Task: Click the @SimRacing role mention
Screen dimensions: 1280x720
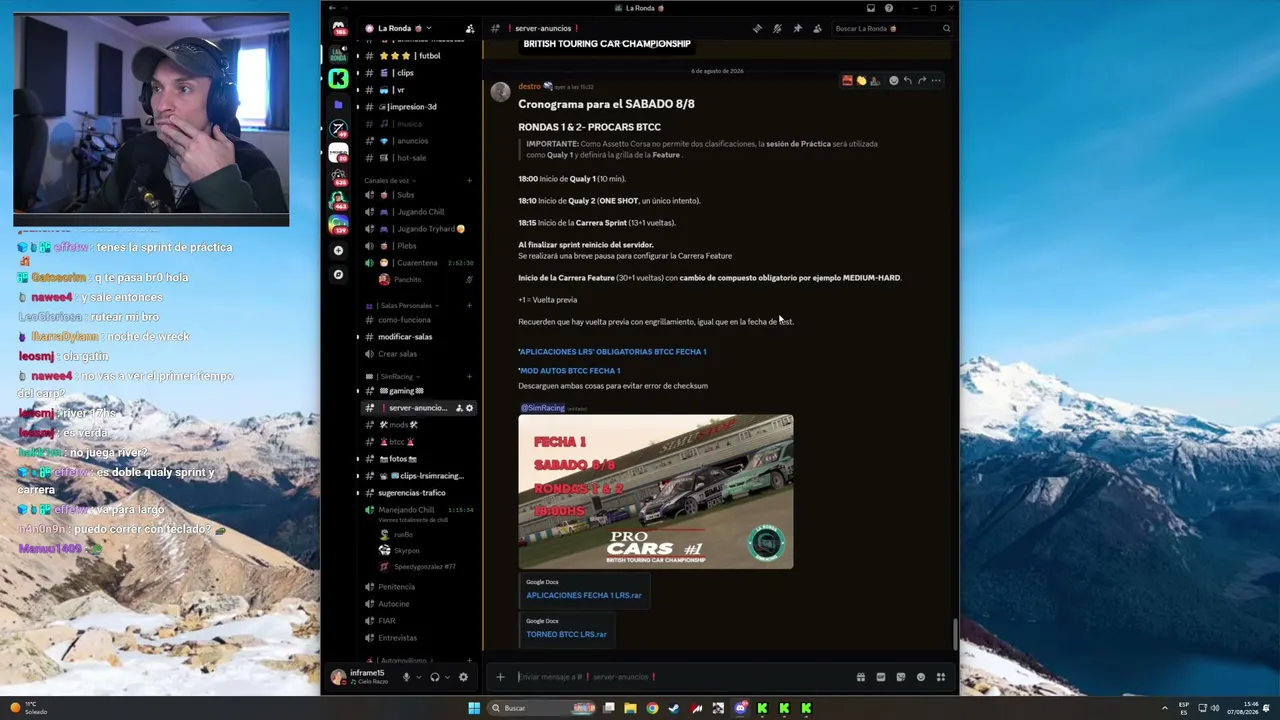Action: [x=543, y=408]
